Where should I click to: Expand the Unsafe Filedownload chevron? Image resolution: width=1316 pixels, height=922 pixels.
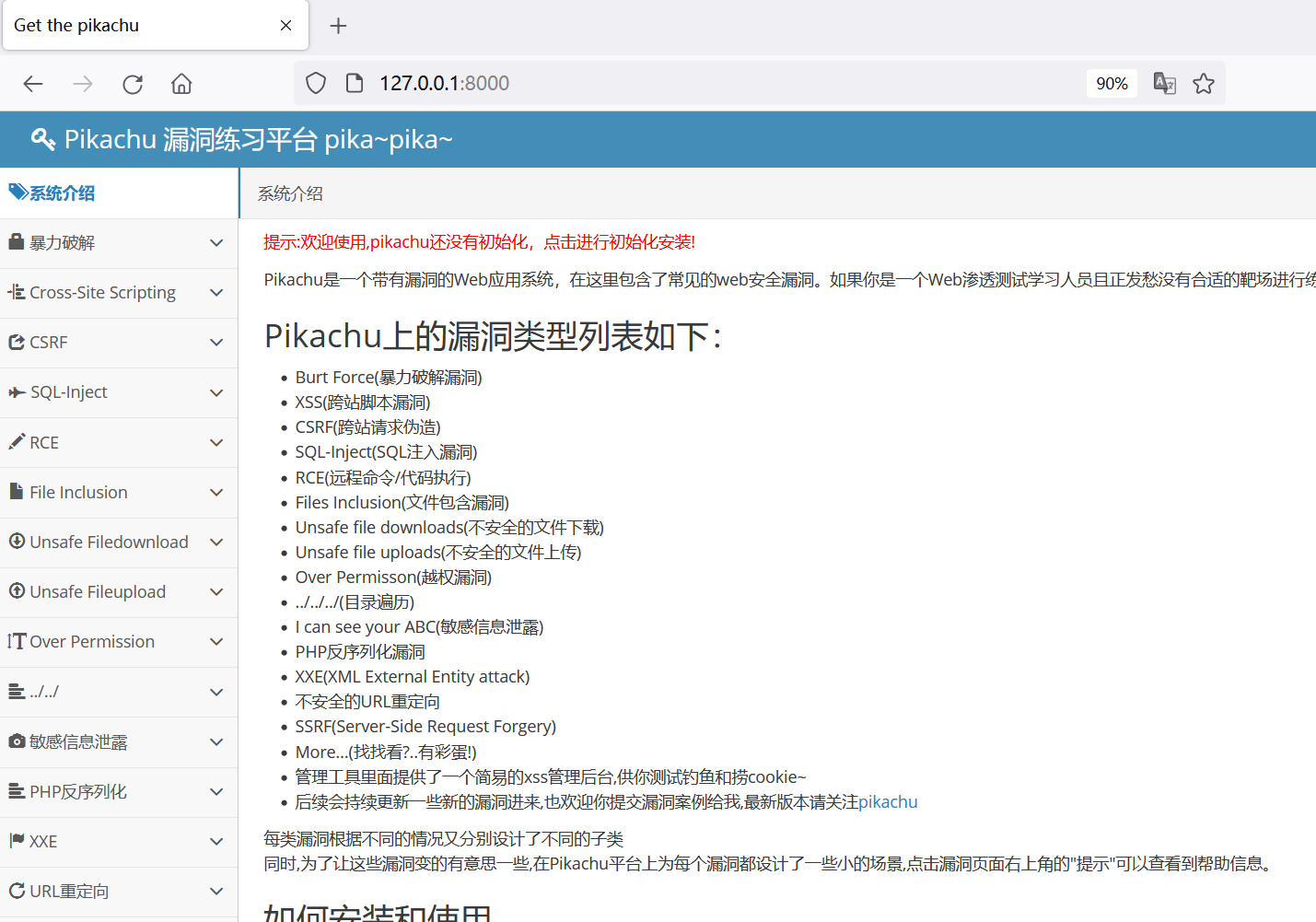216,543
